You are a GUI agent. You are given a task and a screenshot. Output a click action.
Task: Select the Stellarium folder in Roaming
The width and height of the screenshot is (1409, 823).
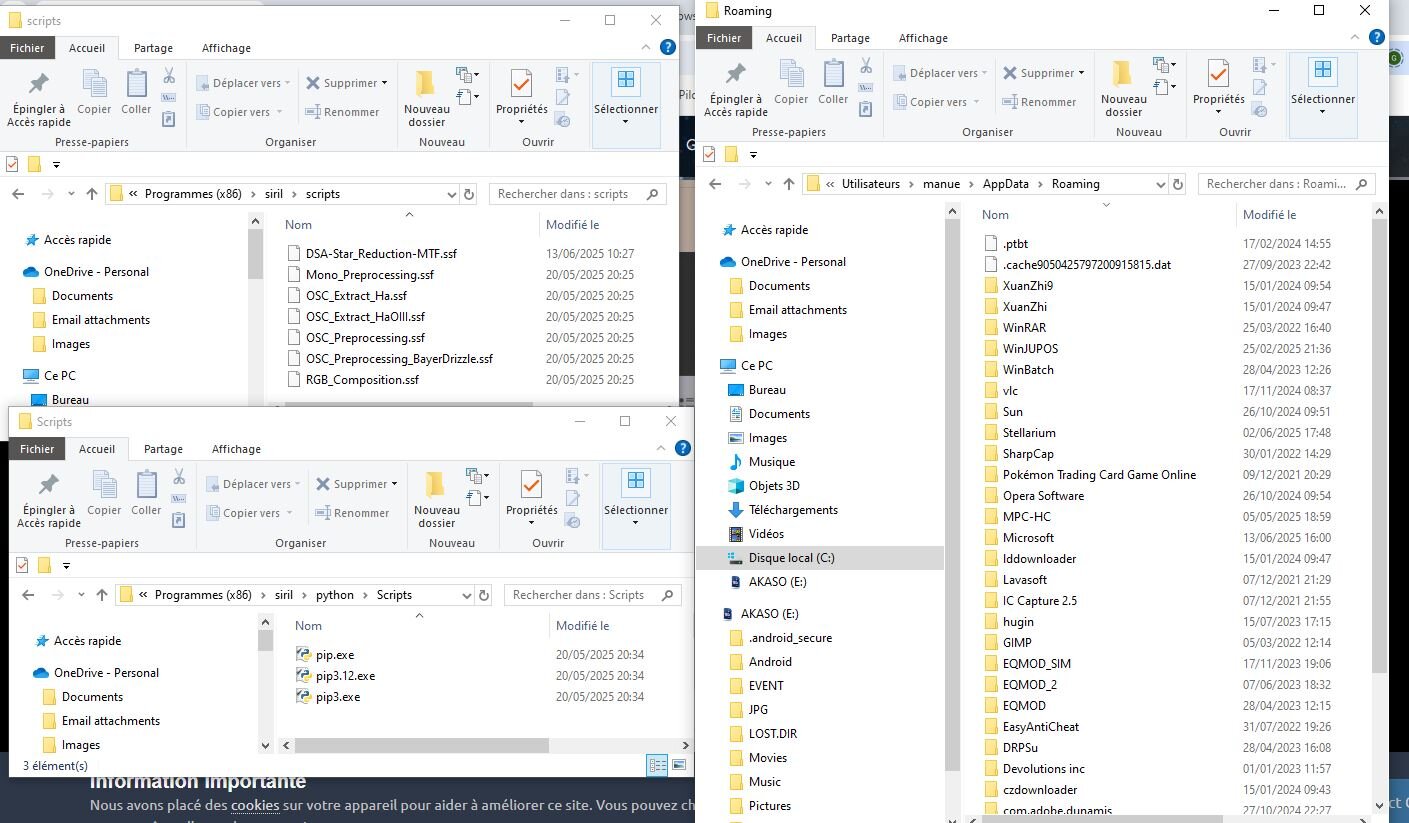pyautogui.click(x=1029, y=433)
